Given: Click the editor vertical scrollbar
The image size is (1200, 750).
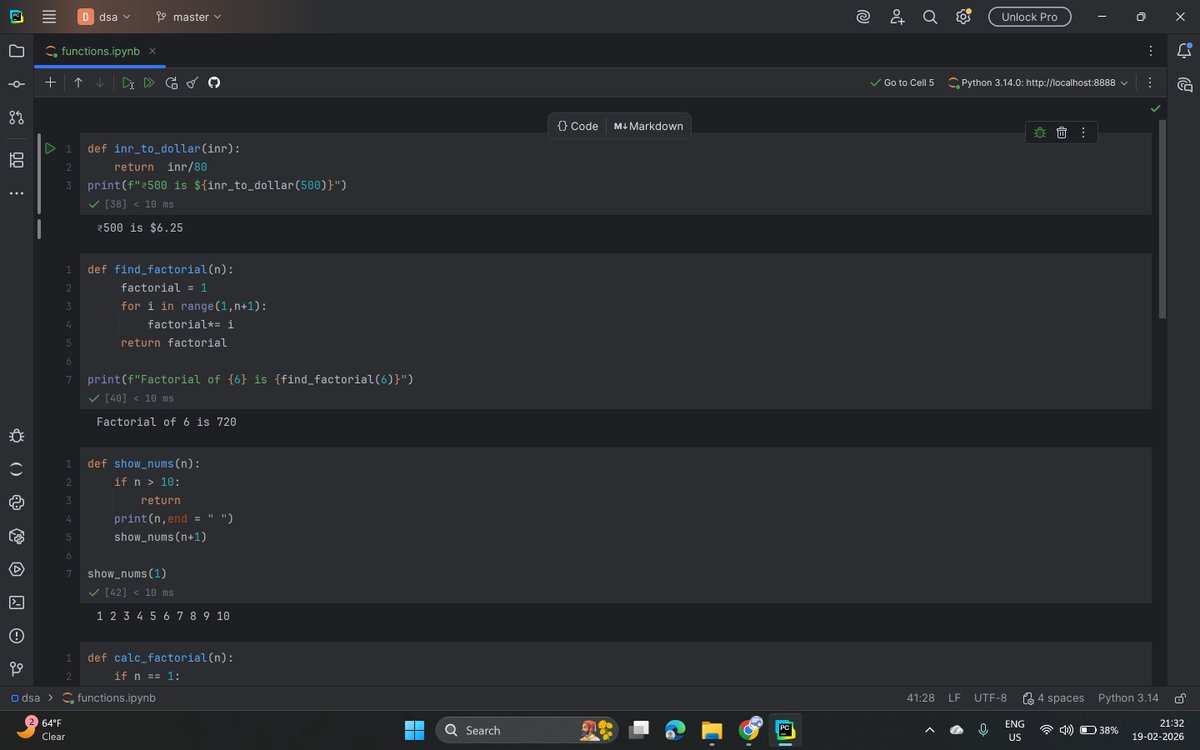Looking at the screenshot, I should click(x=1162, y=218).
